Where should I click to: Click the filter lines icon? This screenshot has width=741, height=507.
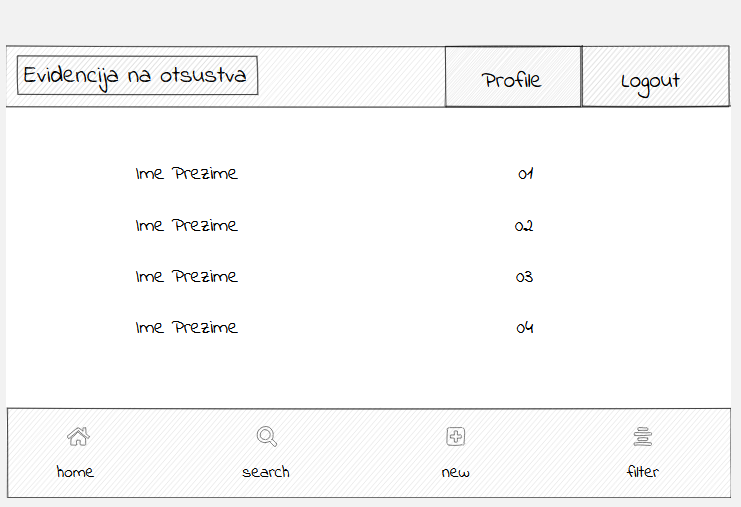643,436
